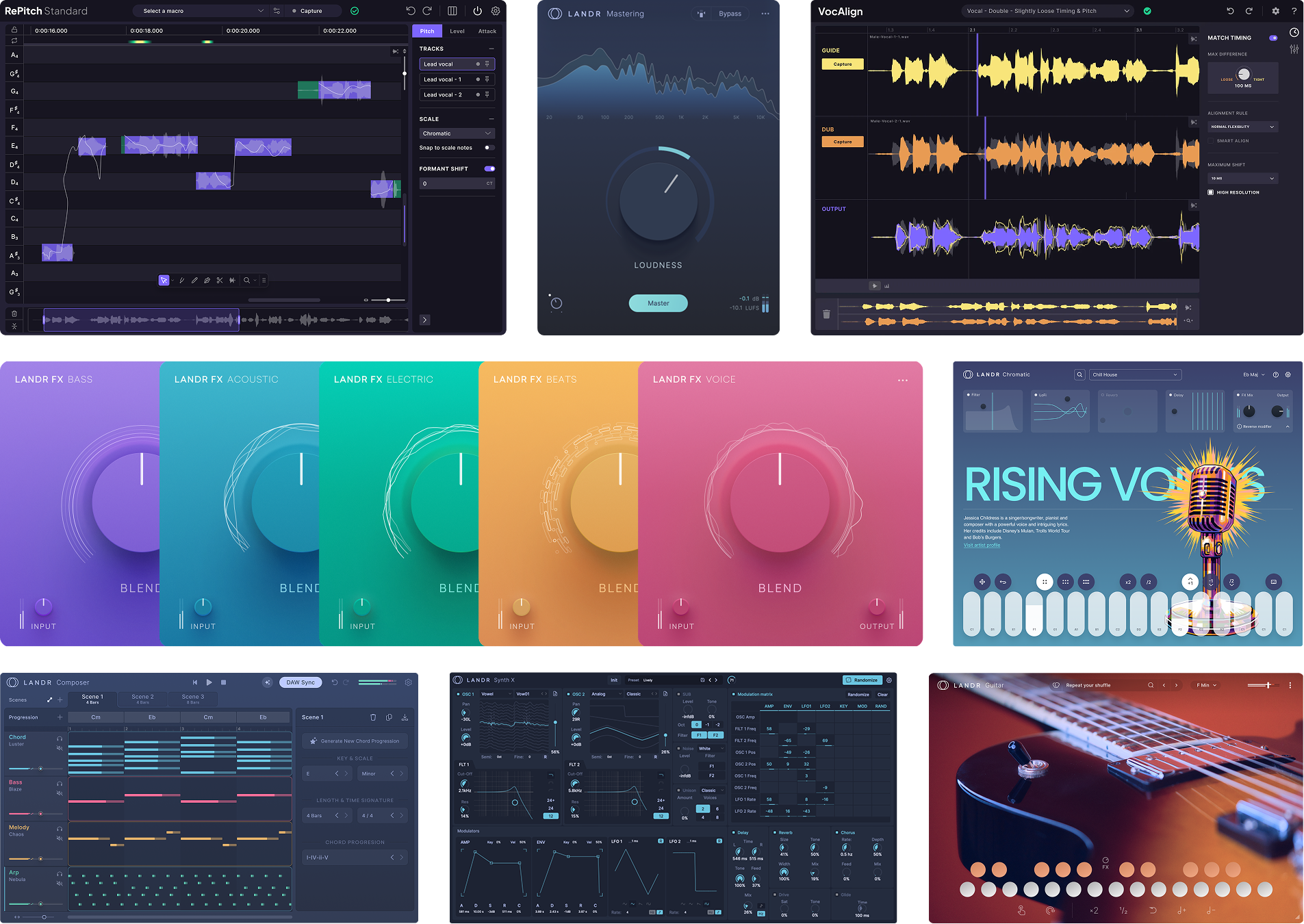Click the RePitch loop icon
Image resolution: width=1304 pixels, height=924 pixels.
pos(14,40)
